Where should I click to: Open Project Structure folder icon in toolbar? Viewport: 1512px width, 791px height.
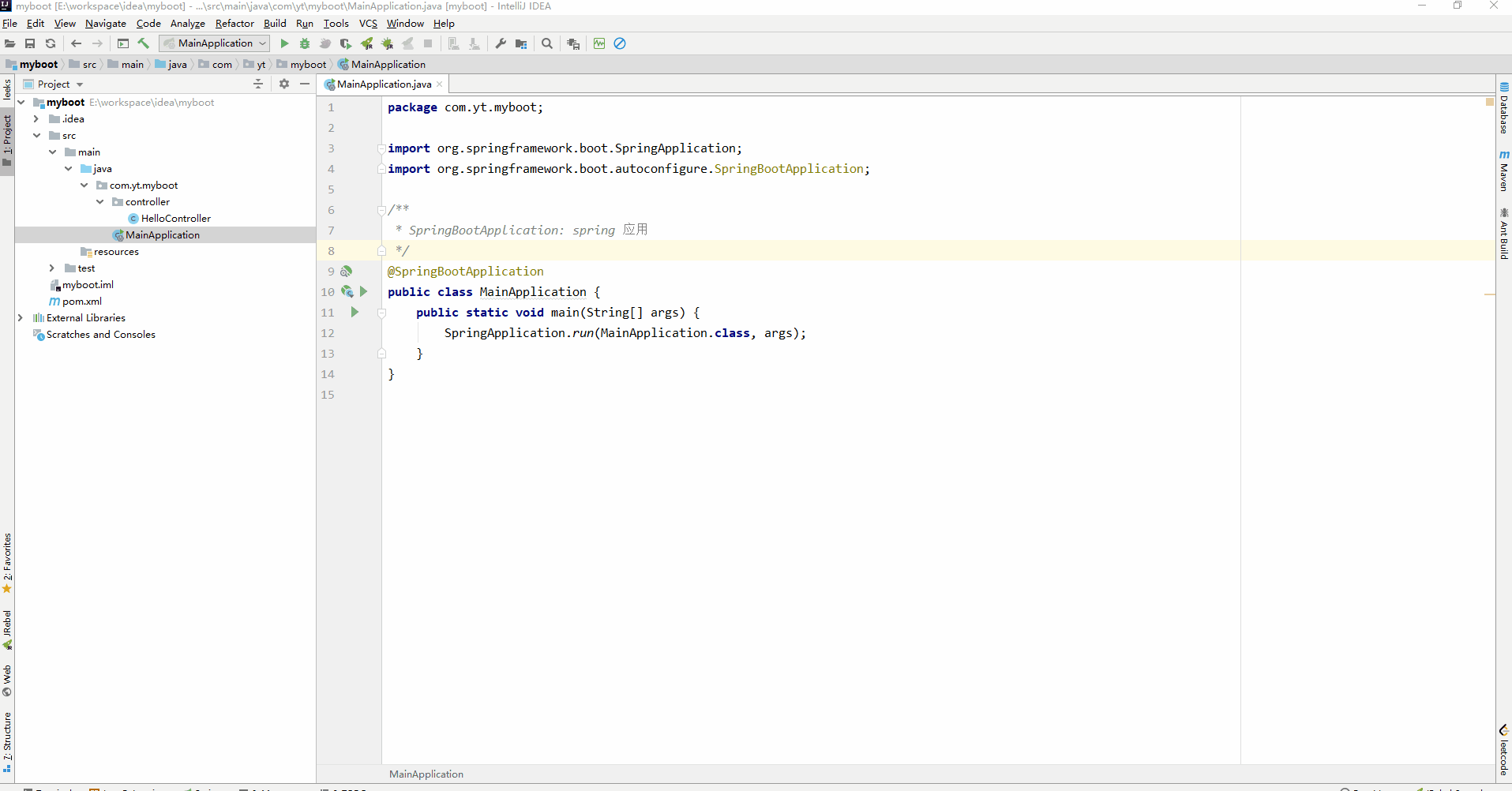point(521,43)
